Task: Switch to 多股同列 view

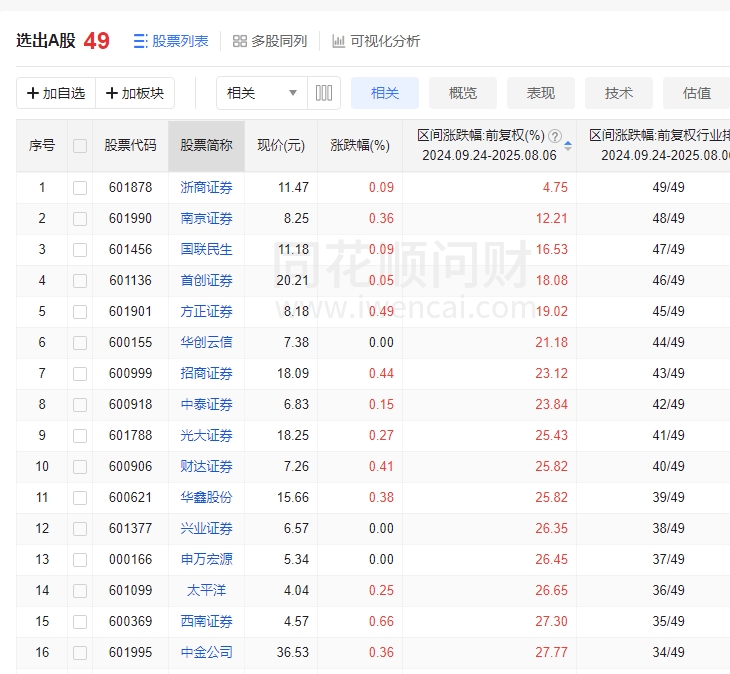Action: (x=270, y=41)
